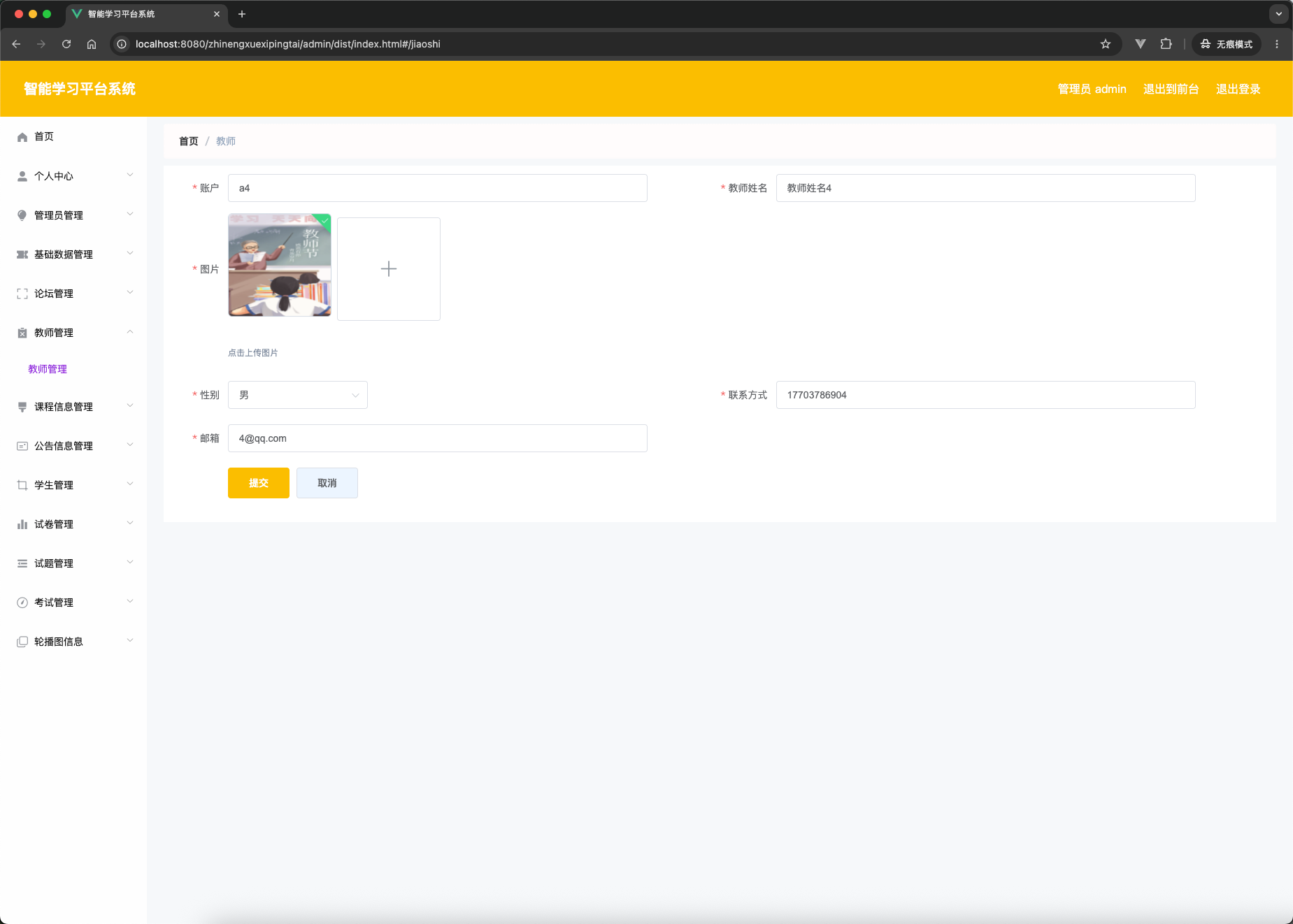
Task: Click the 管理员管理 sidebar icon
Action: (x=22, y=215)
